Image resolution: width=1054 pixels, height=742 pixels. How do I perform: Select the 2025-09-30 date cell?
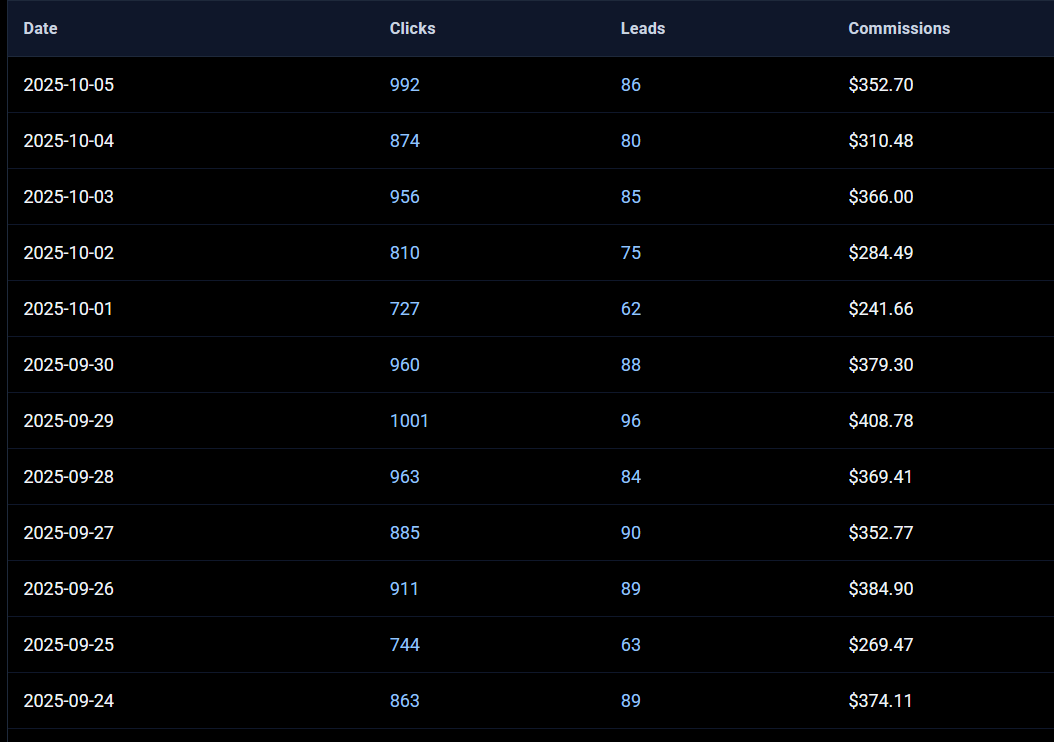(x=69, y=365)
